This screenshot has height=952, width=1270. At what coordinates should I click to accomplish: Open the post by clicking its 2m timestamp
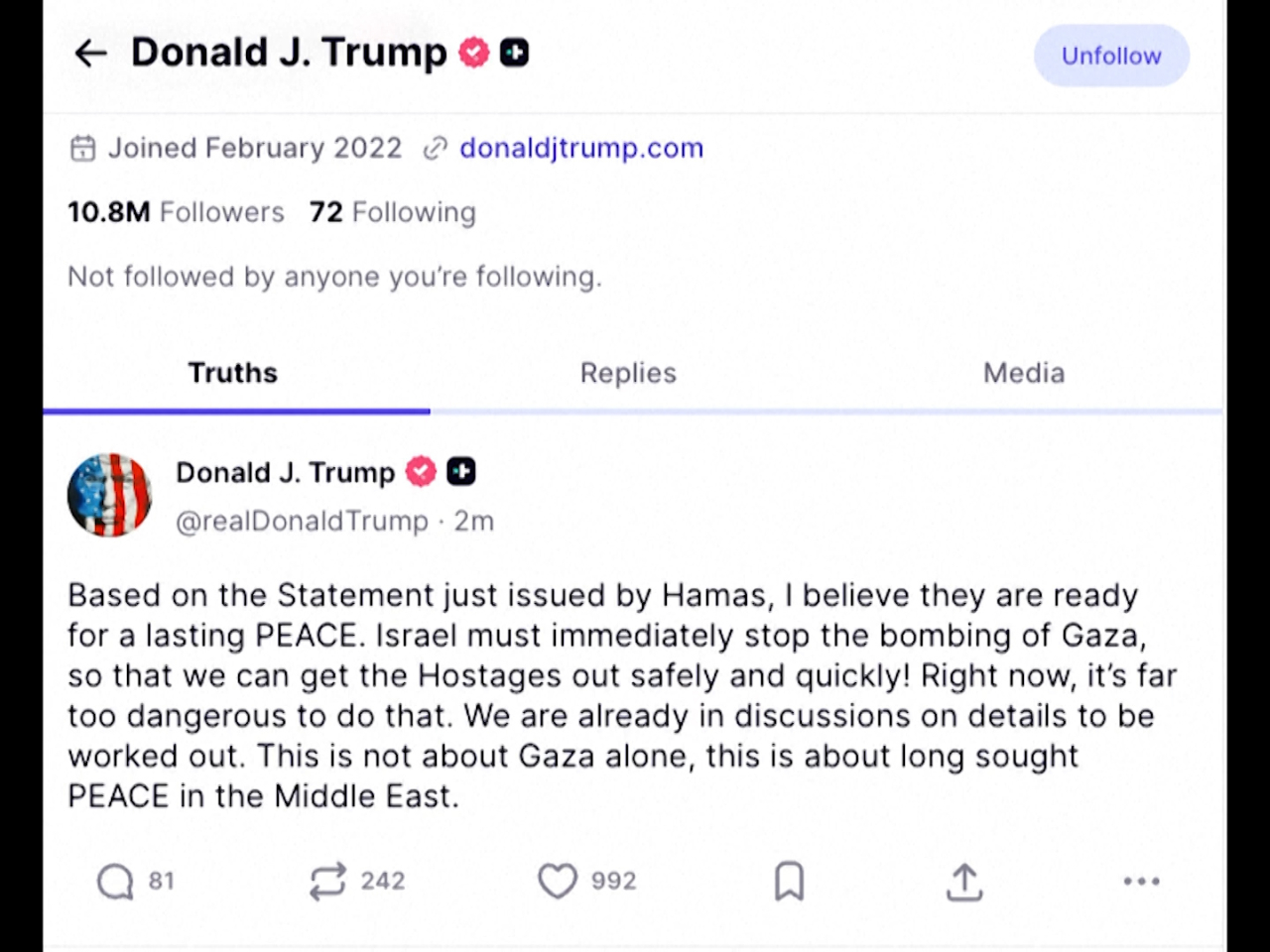pos(474,522)
